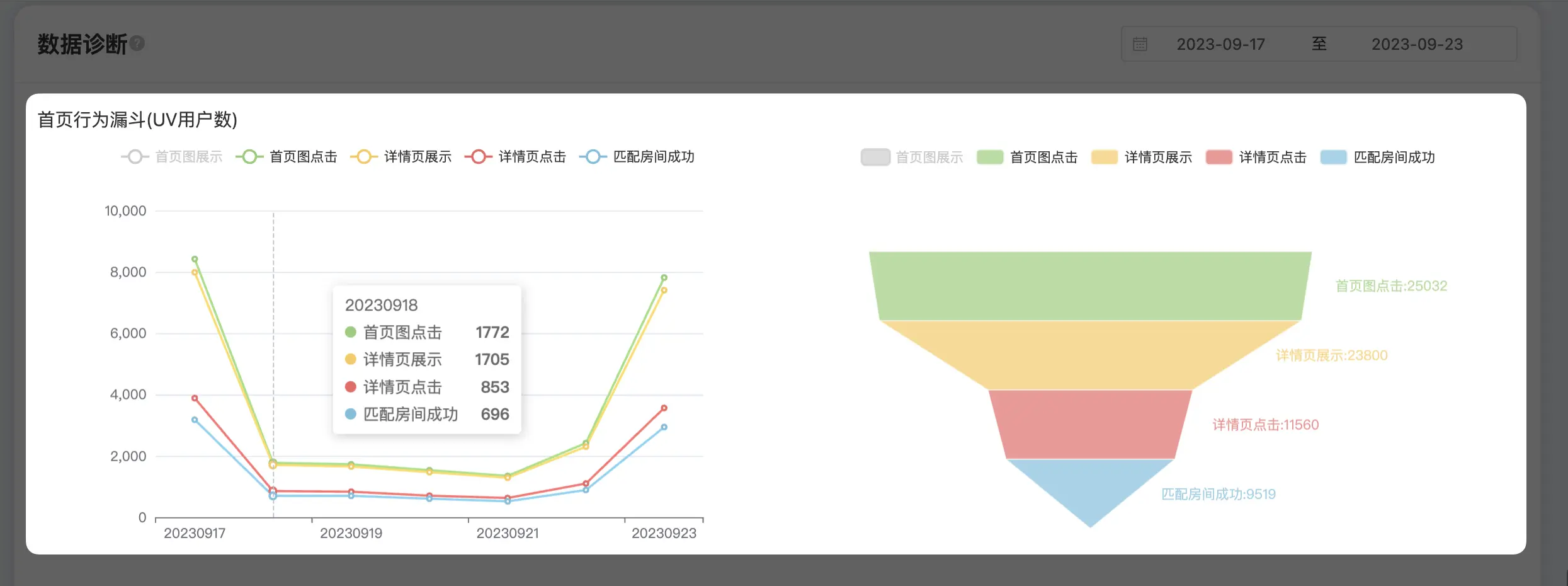Click the funnel label 首页图点击:25032
Screen dimensions: 1568x586
(x=1391, y=286)
